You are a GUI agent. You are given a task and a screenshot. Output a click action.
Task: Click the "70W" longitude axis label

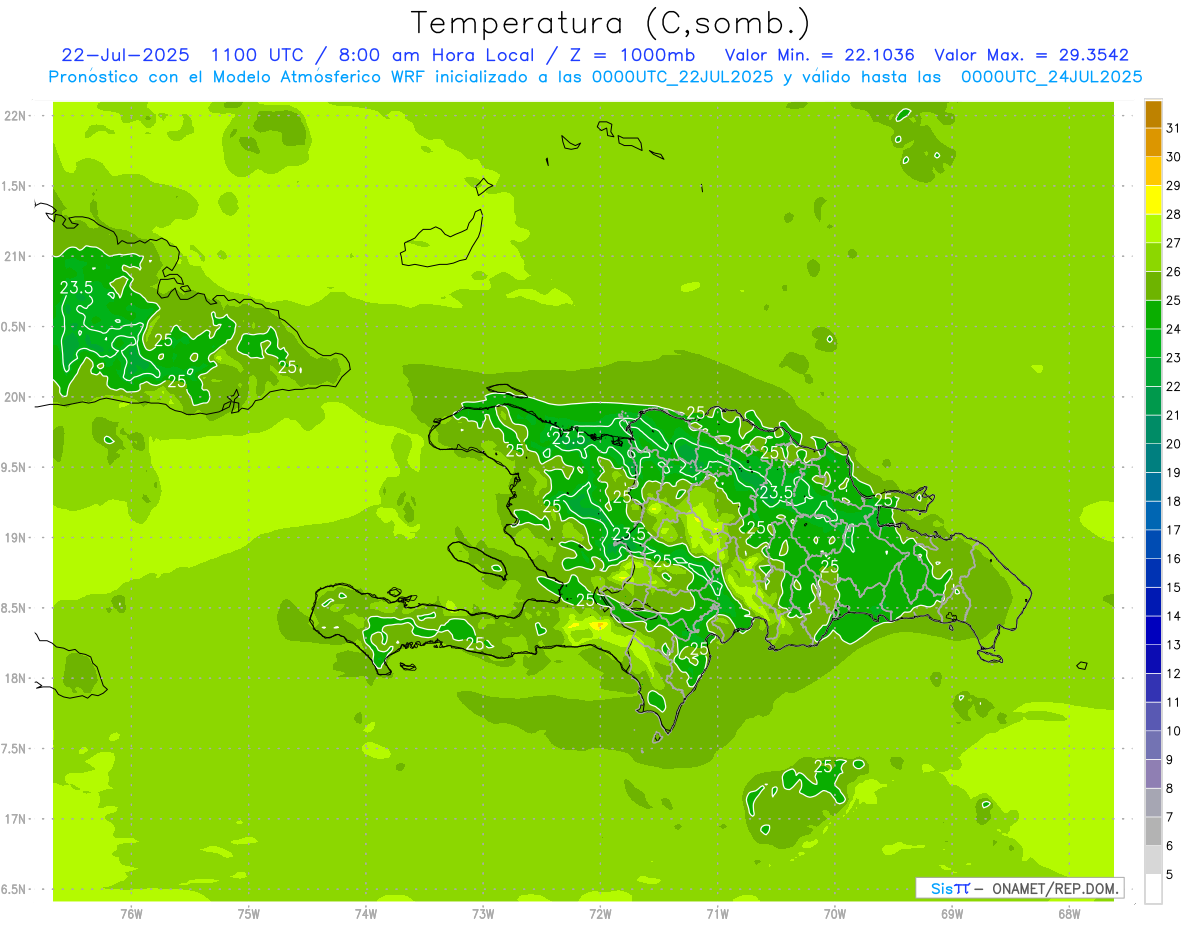pos(835,914)
